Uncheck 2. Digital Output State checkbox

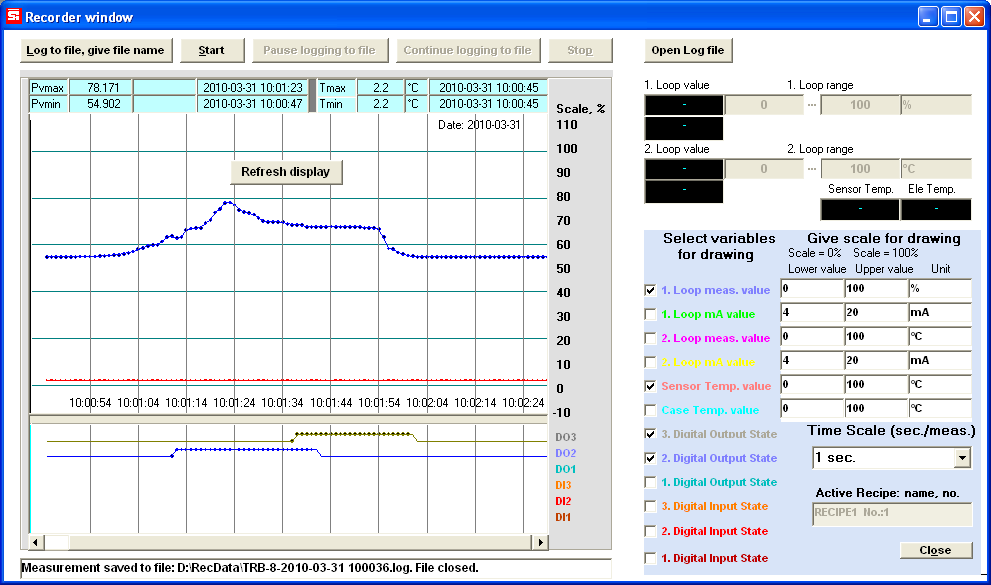coord(650,458)
